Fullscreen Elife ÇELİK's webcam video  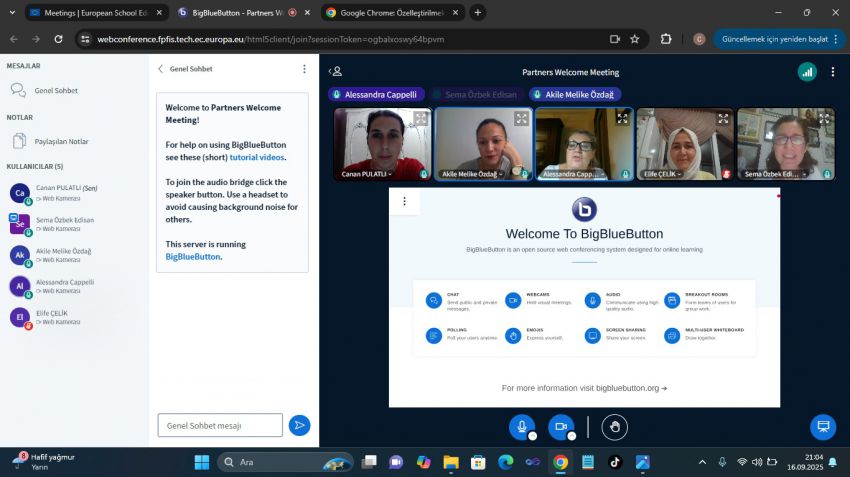pyautogui.click(x=723, y=118)
